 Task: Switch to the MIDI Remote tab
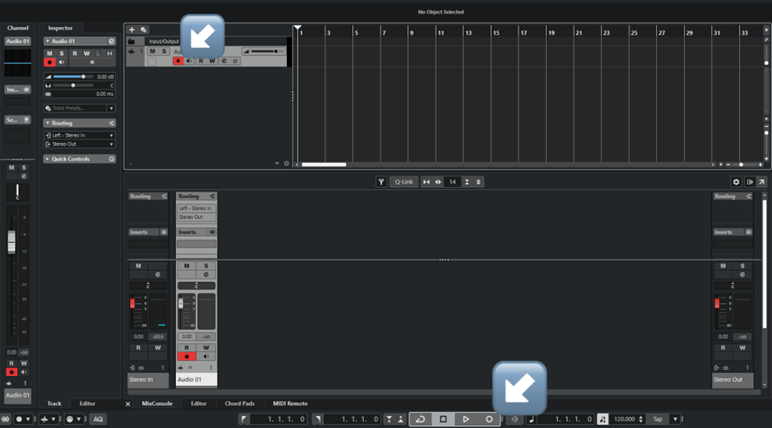(x=290, y=404)
